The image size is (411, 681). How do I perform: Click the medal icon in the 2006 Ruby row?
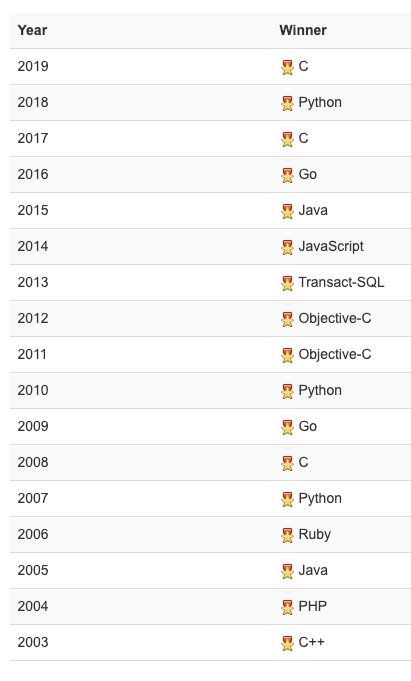pyautogui.click(x=287, y=536)
